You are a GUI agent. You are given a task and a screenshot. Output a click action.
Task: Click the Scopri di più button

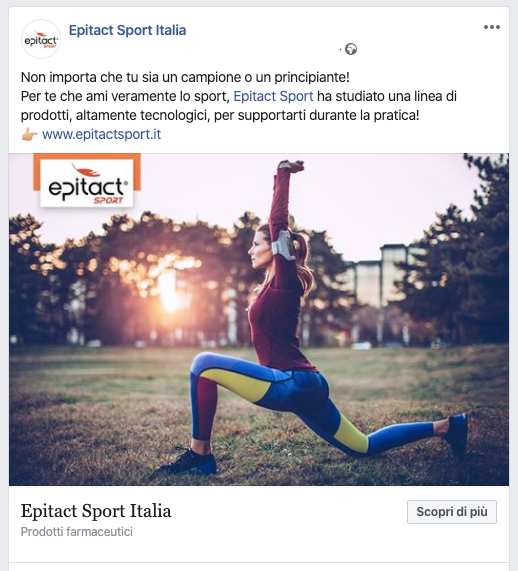pyautogui.click(x=452, y=512)
